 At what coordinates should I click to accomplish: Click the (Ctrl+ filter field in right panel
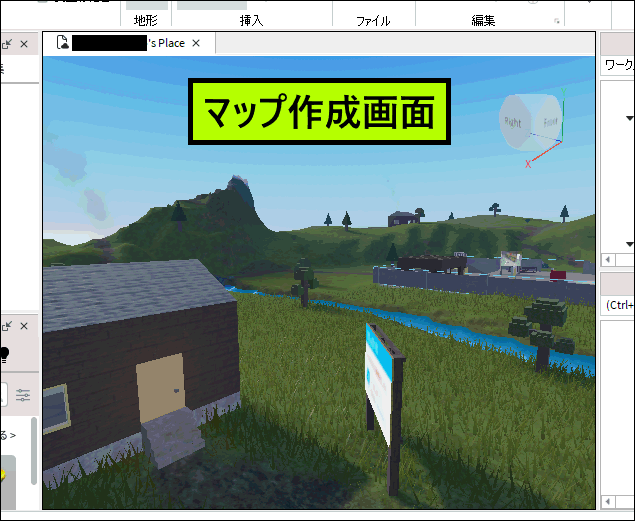click(x=619, y=305)
